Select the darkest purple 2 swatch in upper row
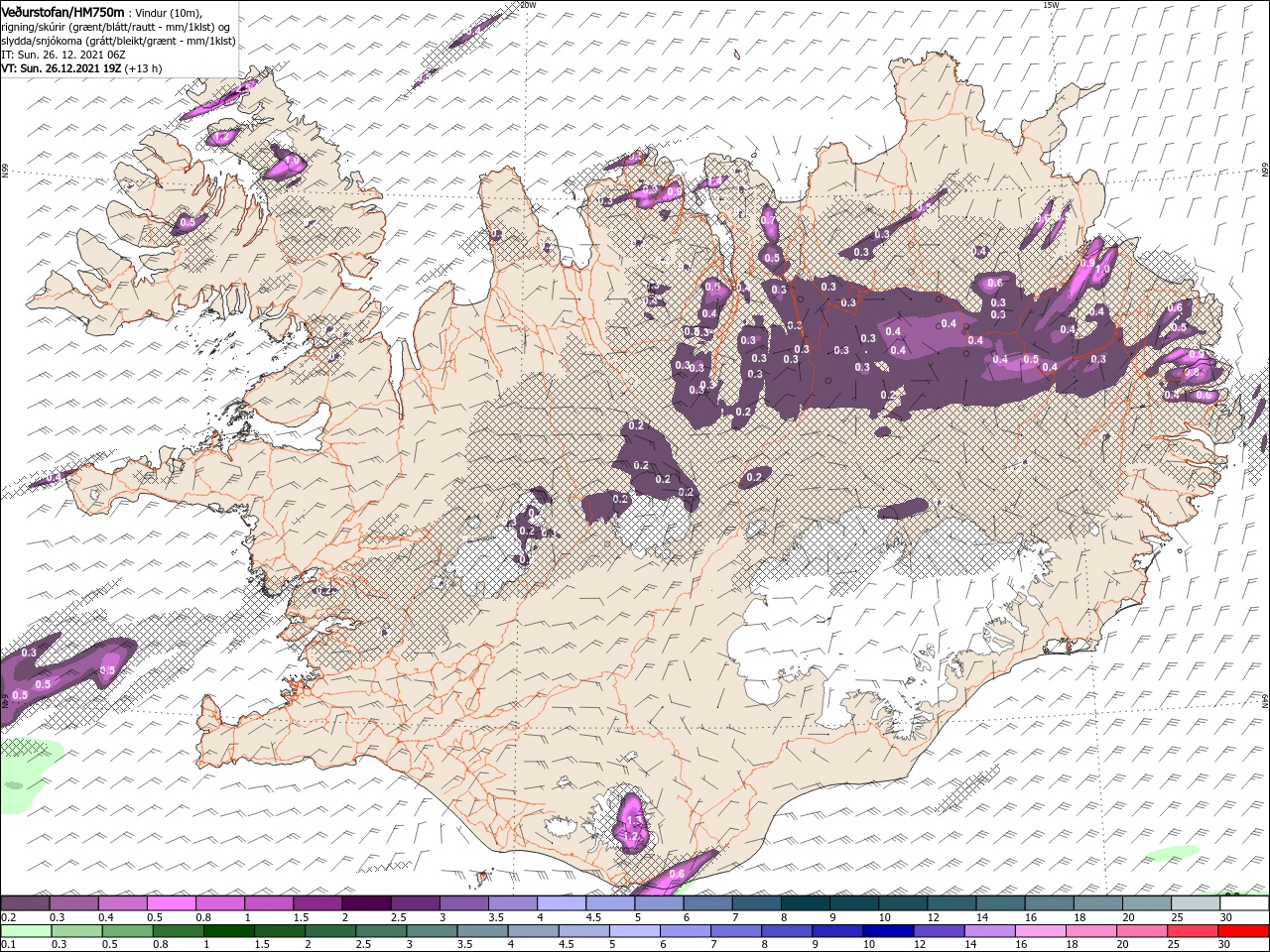 pos(365,903)
